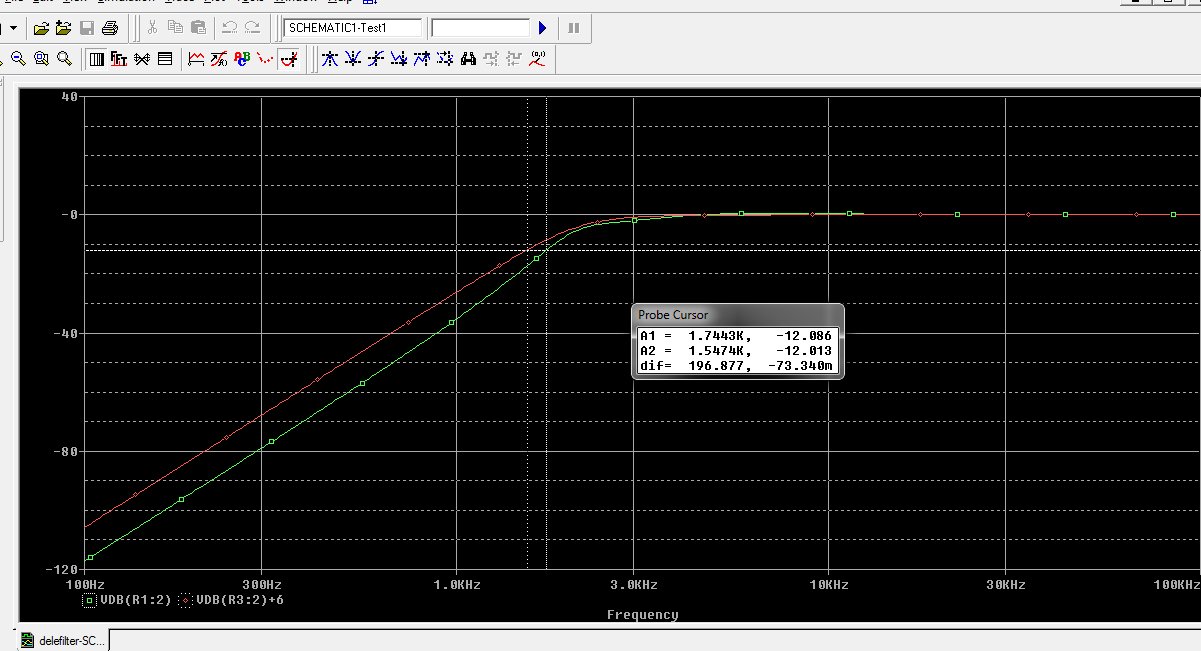
Task: Toggle the Fourier (FFT) display
Action: (118, 59)
